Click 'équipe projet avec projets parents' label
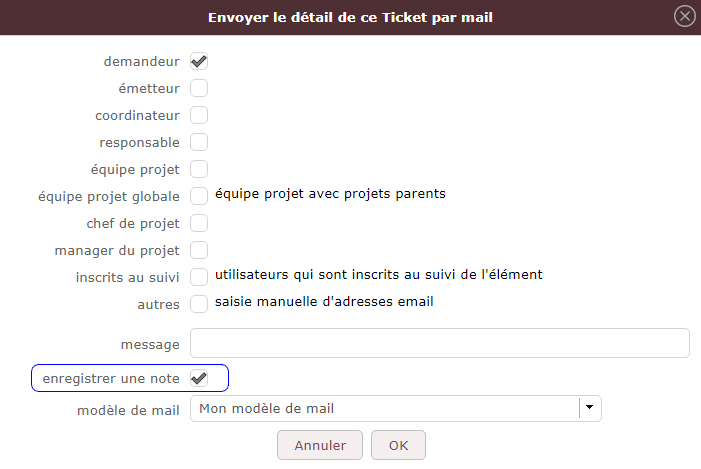This screenshot has width=701, height=469. click(330, 194)
